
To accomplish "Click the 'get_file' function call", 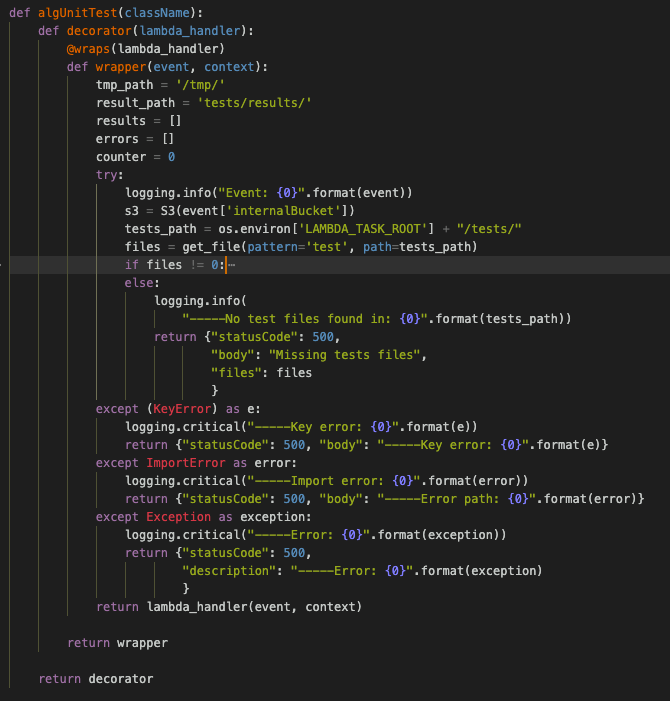I will click(x=211, y=247).
